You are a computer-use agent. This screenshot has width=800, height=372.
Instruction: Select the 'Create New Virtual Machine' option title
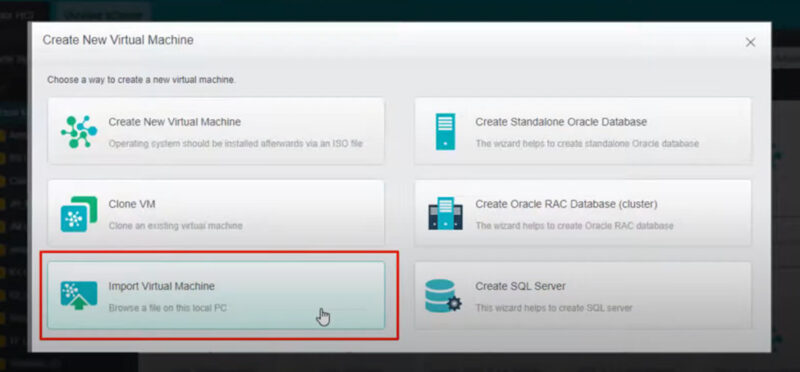point(174,122)
